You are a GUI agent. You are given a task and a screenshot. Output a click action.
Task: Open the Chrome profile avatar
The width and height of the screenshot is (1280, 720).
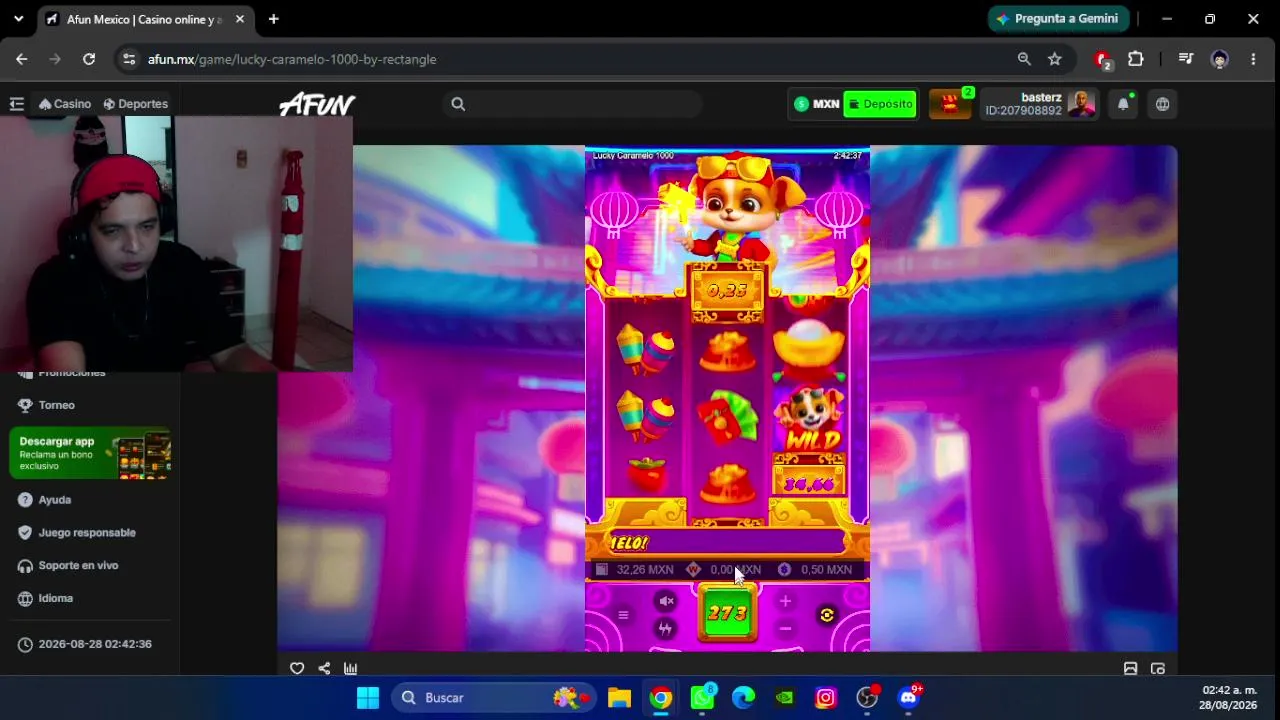pyautogui.click(x=1220, y=59)
